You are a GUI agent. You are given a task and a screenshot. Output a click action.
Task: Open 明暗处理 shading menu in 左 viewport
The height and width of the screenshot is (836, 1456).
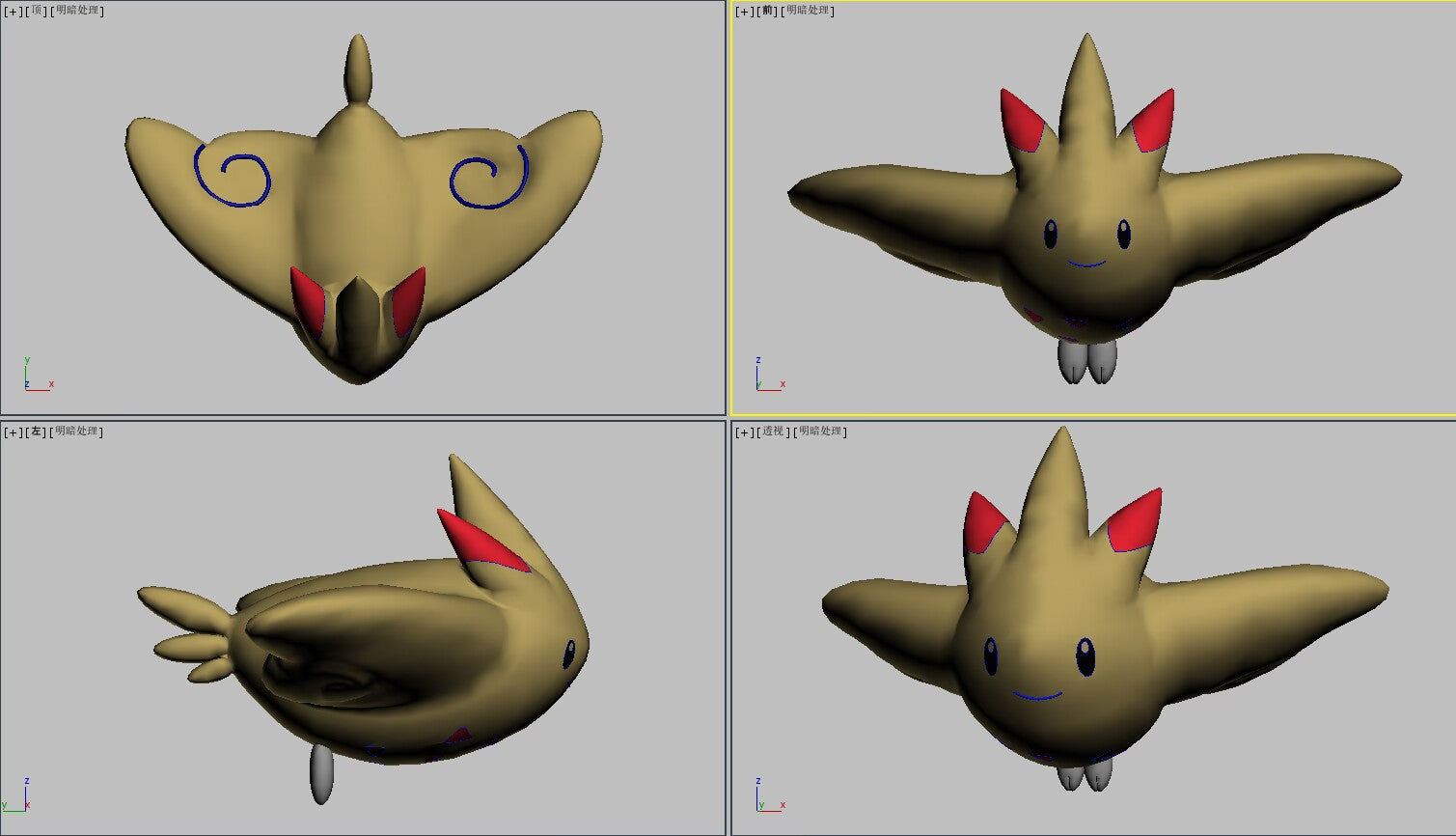(x=78, y=432)
